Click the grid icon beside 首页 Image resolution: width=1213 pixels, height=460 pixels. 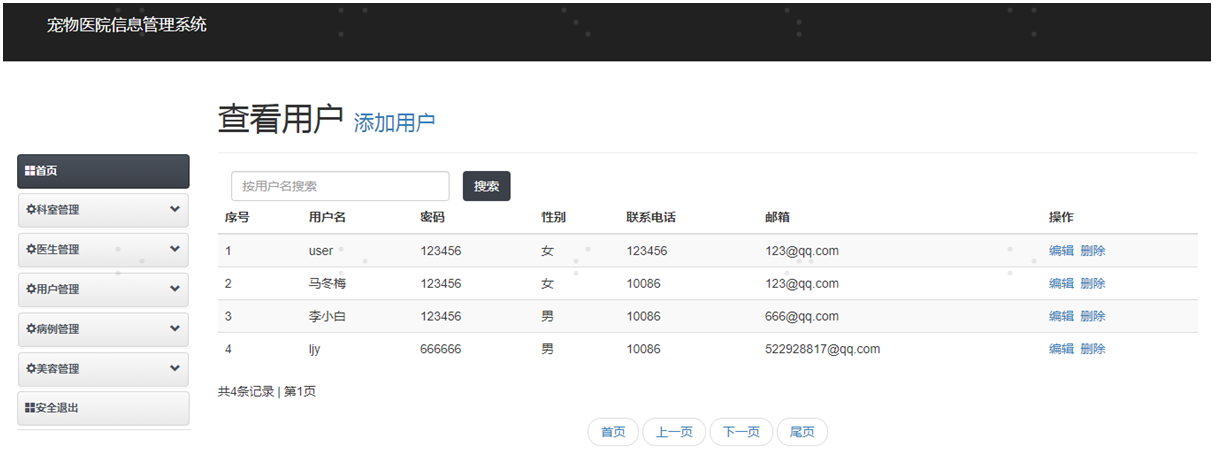point(30,171)
